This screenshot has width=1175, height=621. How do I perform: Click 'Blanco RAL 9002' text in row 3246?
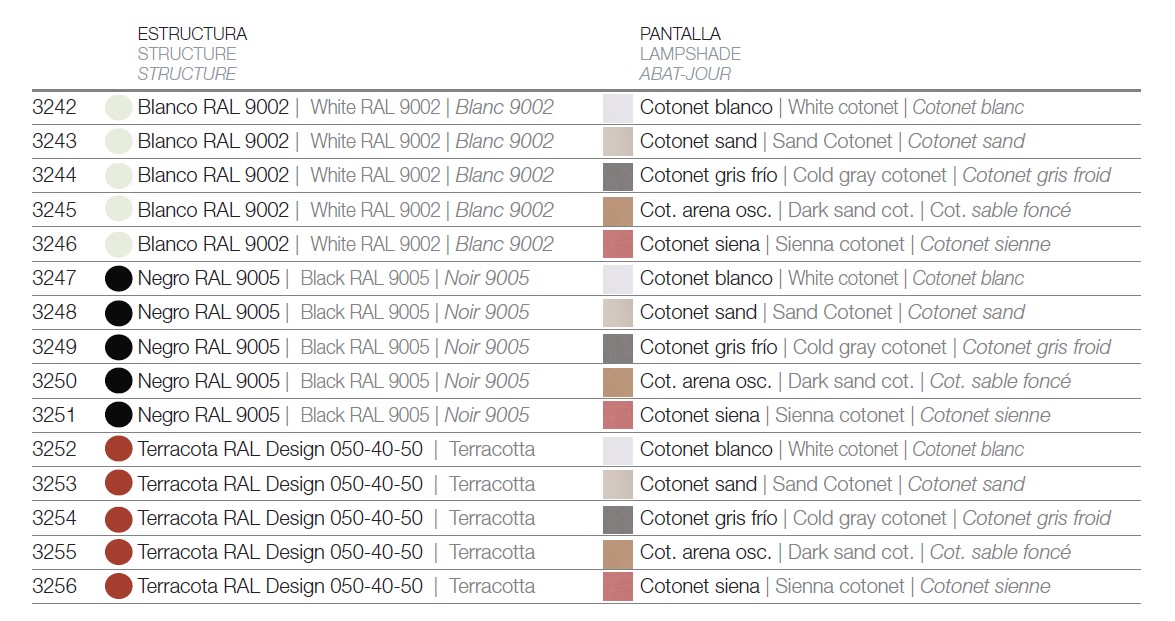pos(213,244)
